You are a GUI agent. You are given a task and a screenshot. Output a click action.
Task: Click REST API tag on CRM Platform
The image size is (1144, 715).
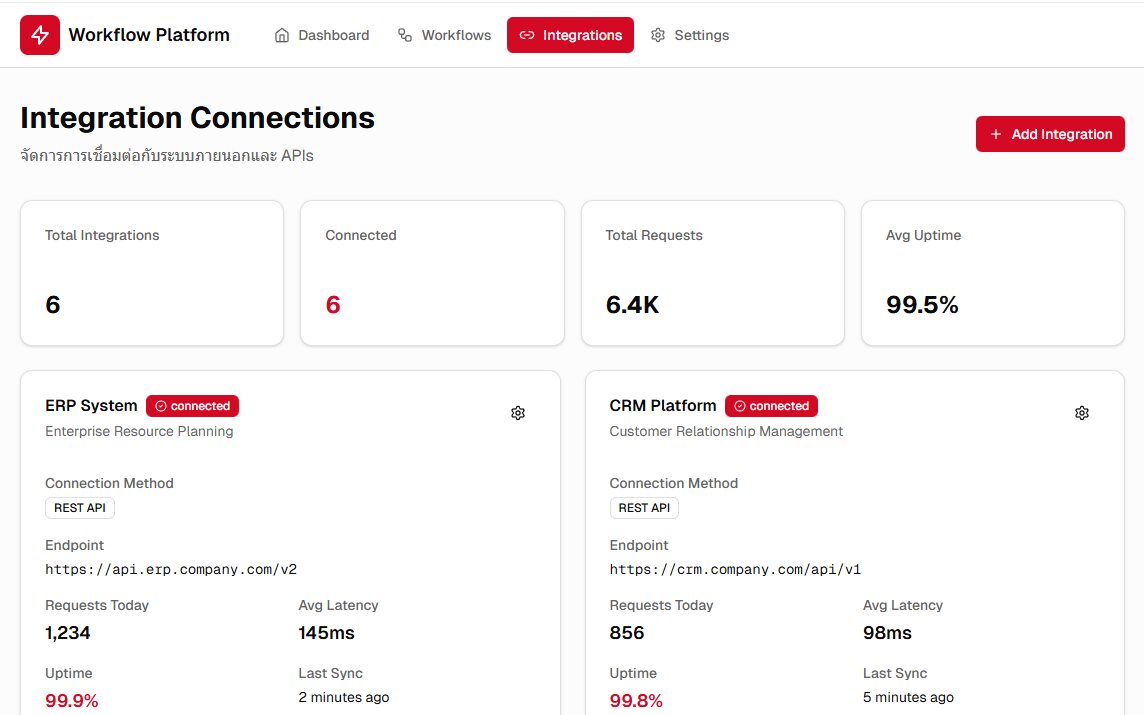(x=644, y=508)
